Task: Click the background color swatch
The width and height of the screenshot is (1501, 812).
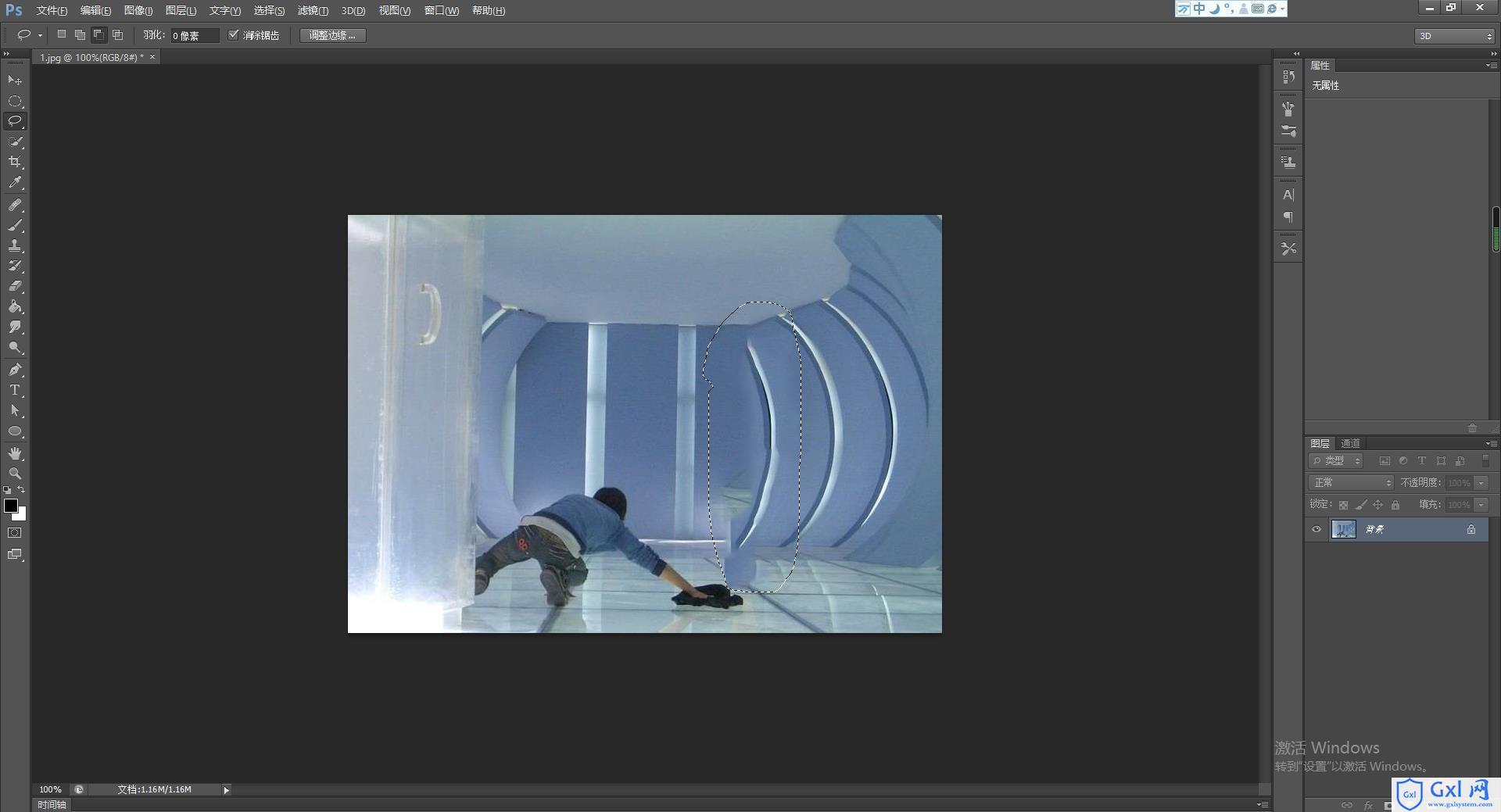Action: [x=21, y=516]
